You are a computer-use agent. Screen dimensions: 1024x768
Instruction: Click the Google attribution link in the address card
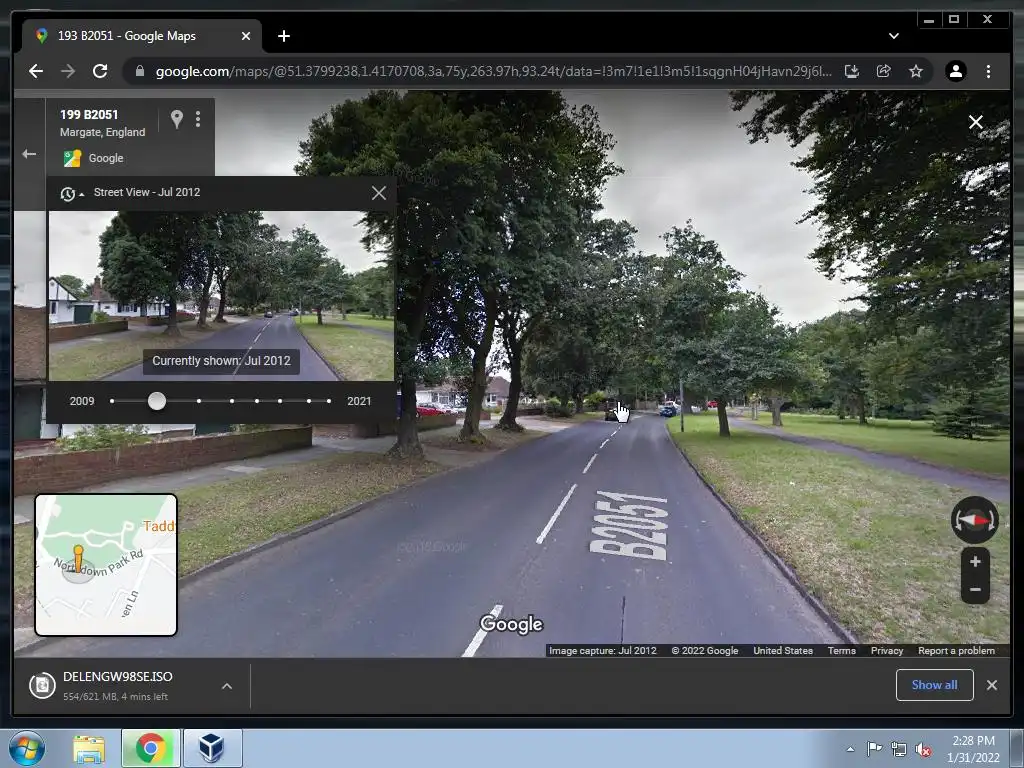[x=106, y=158]
